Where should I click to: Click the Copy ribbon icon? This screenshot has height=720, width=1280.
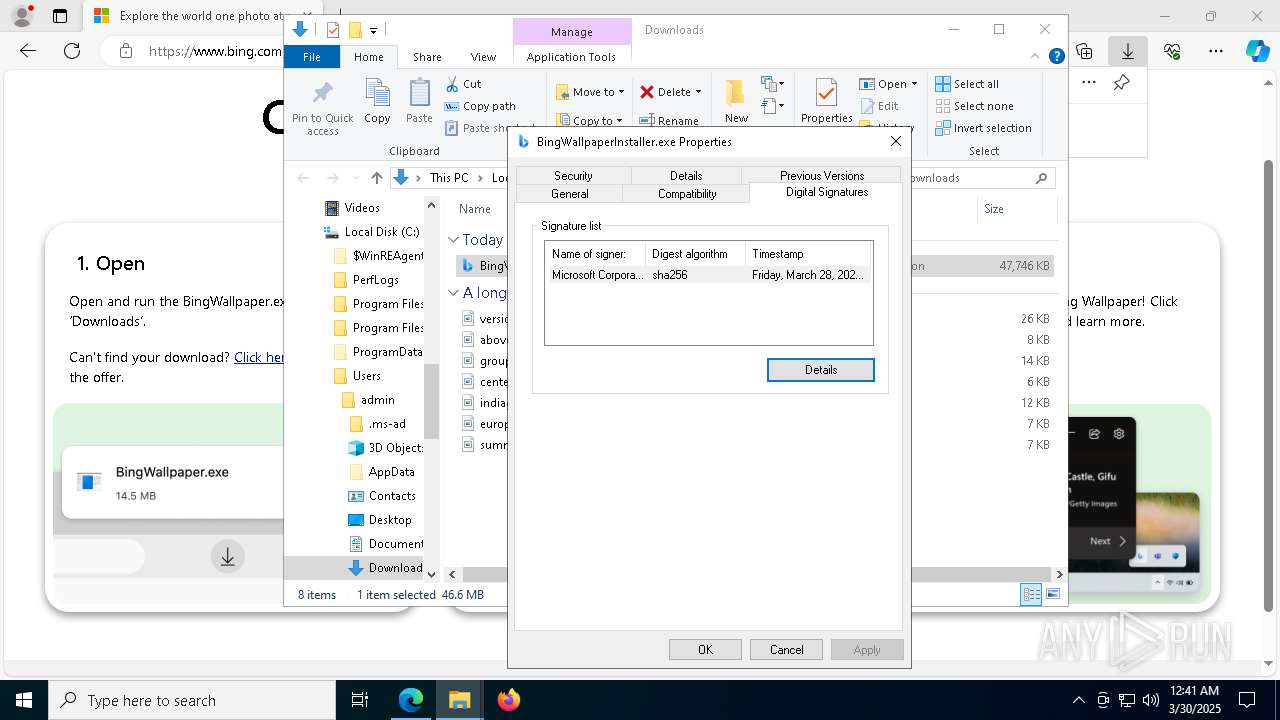377,94
